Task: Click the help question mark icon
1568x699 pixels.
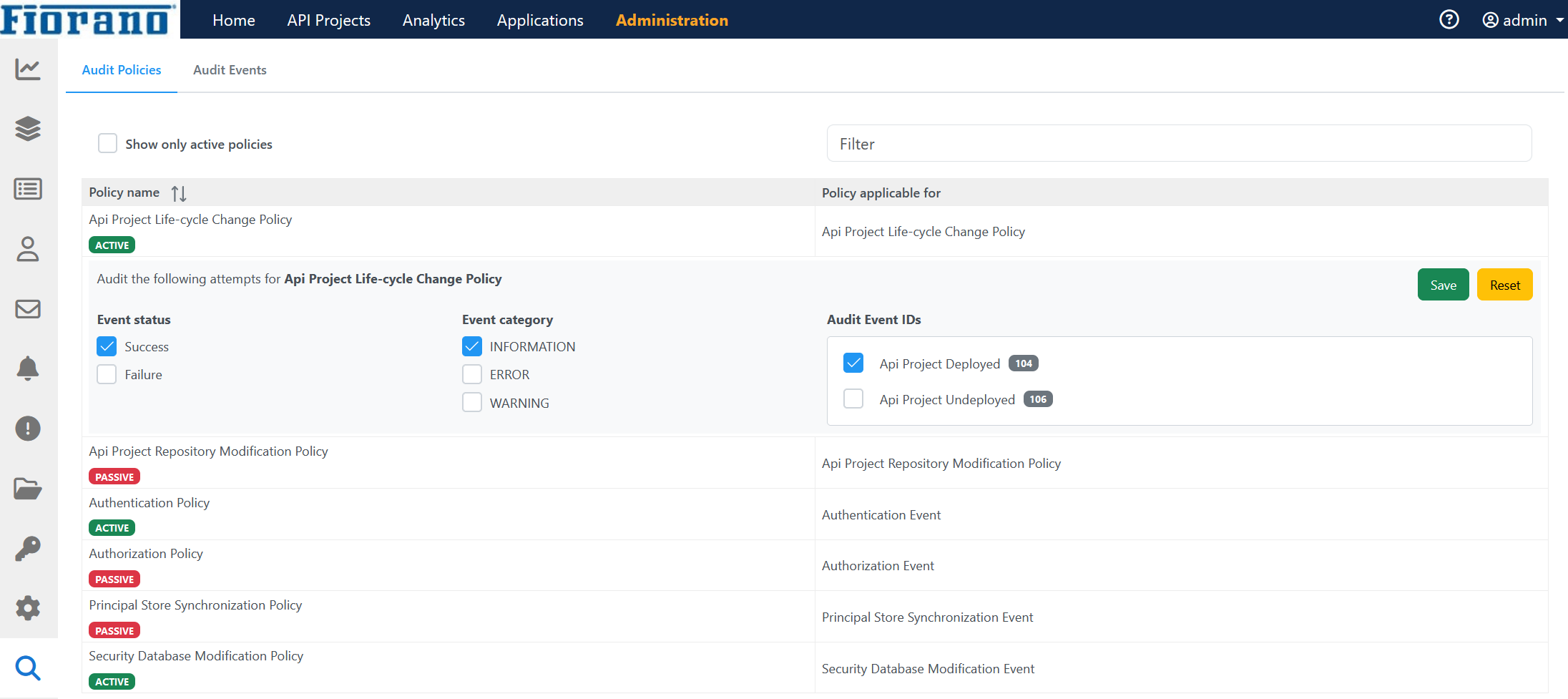Action: click(1449, 20)
